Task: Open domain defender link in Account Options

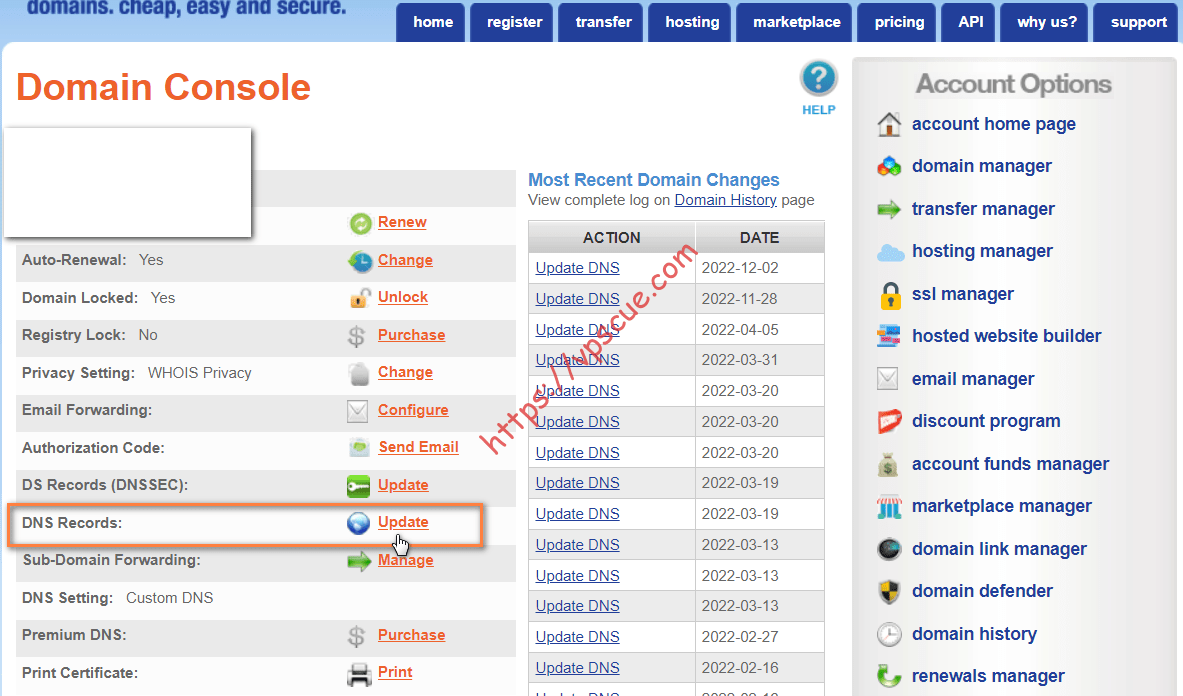Action: tap(982, 591)
